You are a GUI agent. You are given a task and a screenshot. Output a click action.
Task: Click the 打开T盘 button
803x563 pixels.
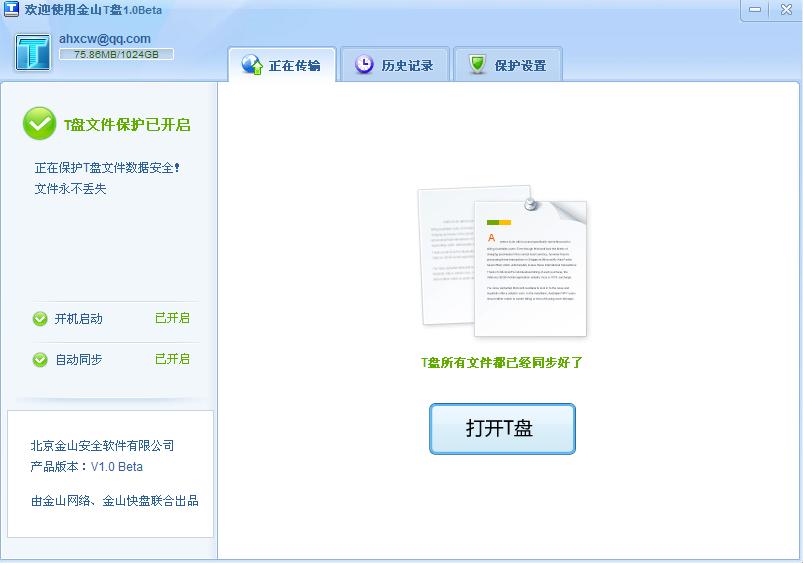tap(502, 429)
